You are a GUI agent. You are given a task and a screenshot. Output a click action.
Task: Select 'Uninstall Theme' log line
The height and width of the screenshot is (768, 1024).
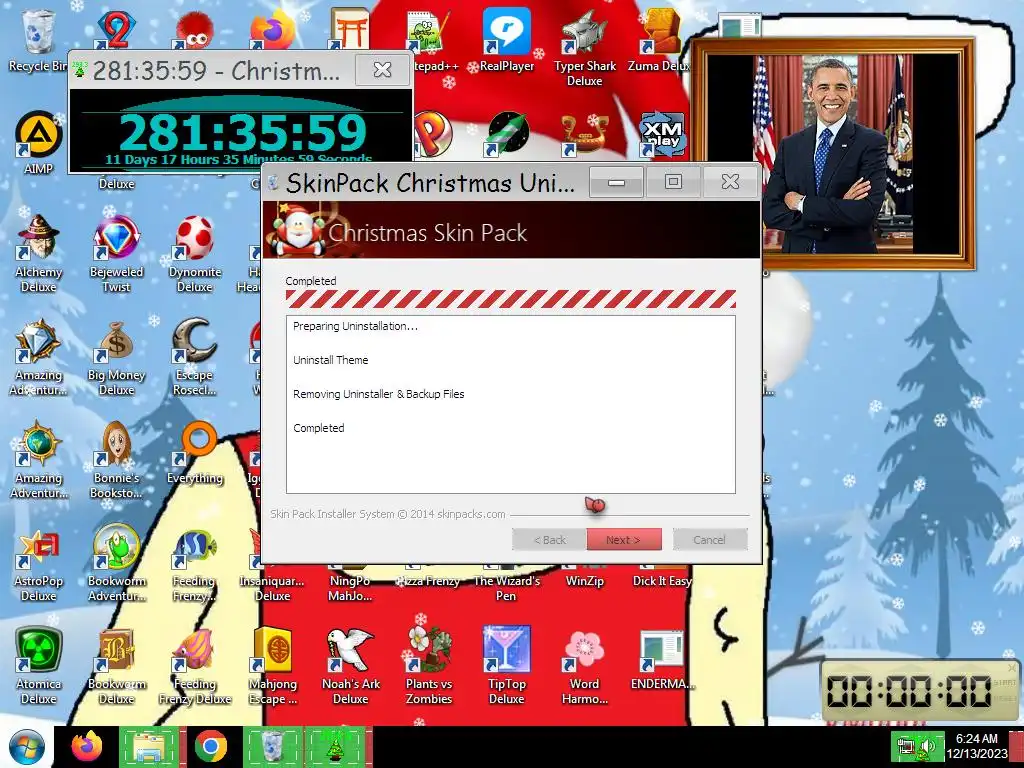click(330, 360)
